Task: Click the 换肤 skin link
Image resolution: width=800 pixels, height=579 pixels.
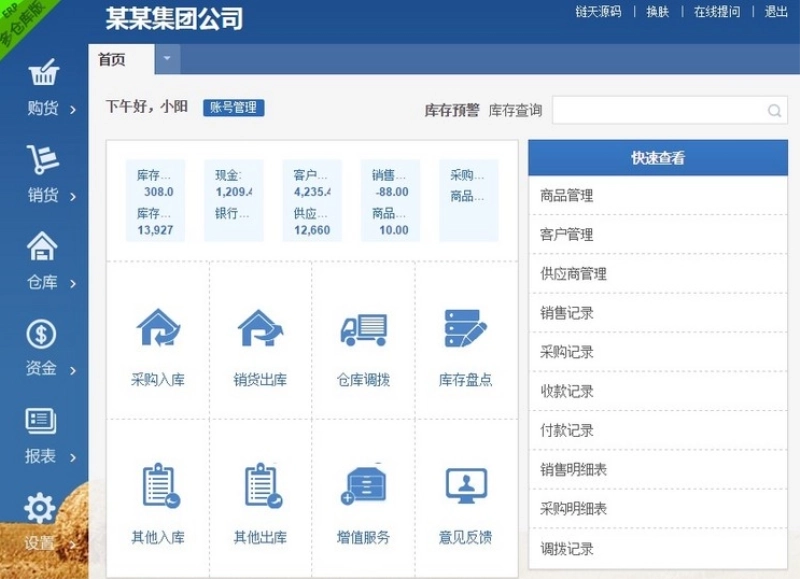Action: click(x=658, y=12)
